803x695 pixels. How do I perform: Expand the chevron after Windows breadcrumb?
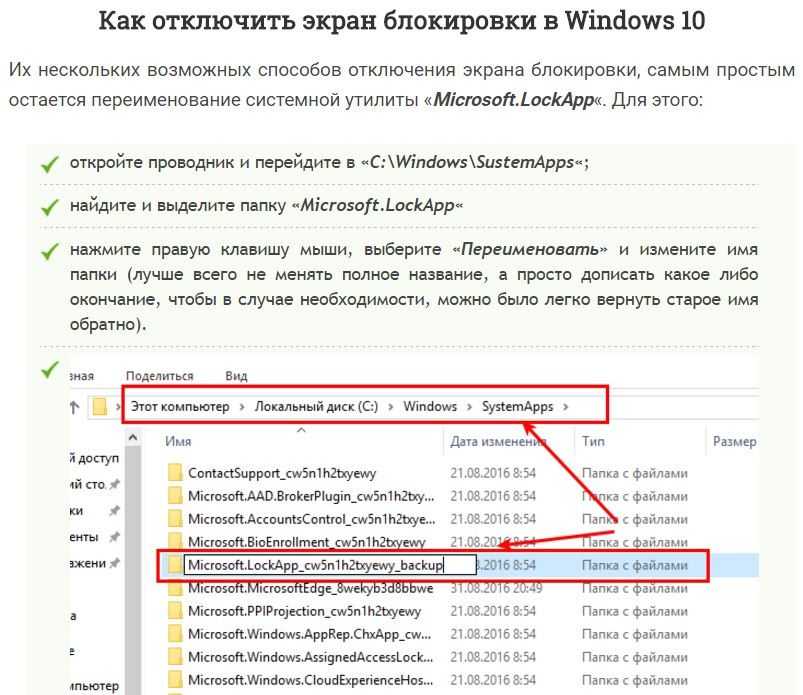click(x=469, y=407)
